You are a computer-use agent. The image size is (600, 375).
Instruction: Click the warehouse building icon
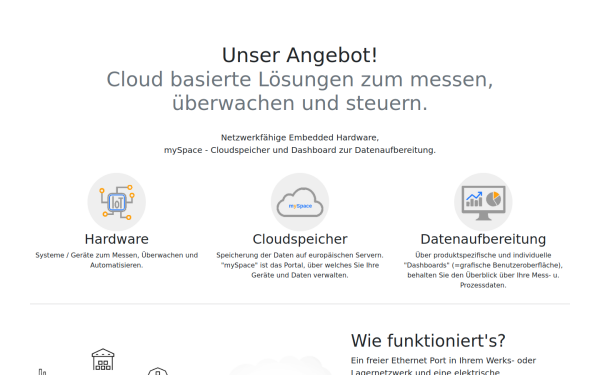coord(103,359)
